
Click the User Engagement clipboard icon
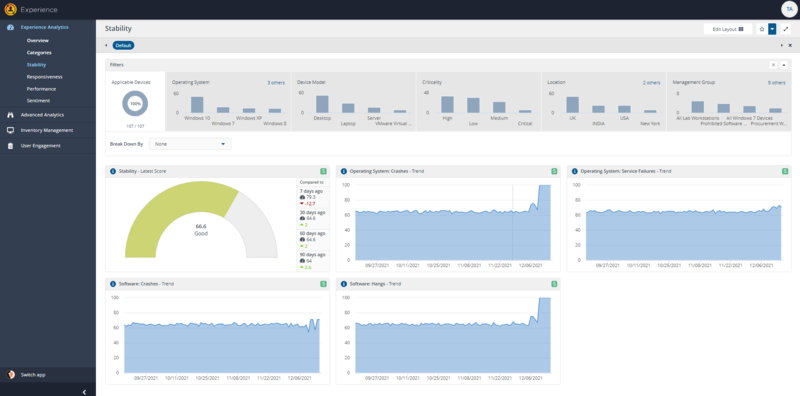click(x=10, y=145)
